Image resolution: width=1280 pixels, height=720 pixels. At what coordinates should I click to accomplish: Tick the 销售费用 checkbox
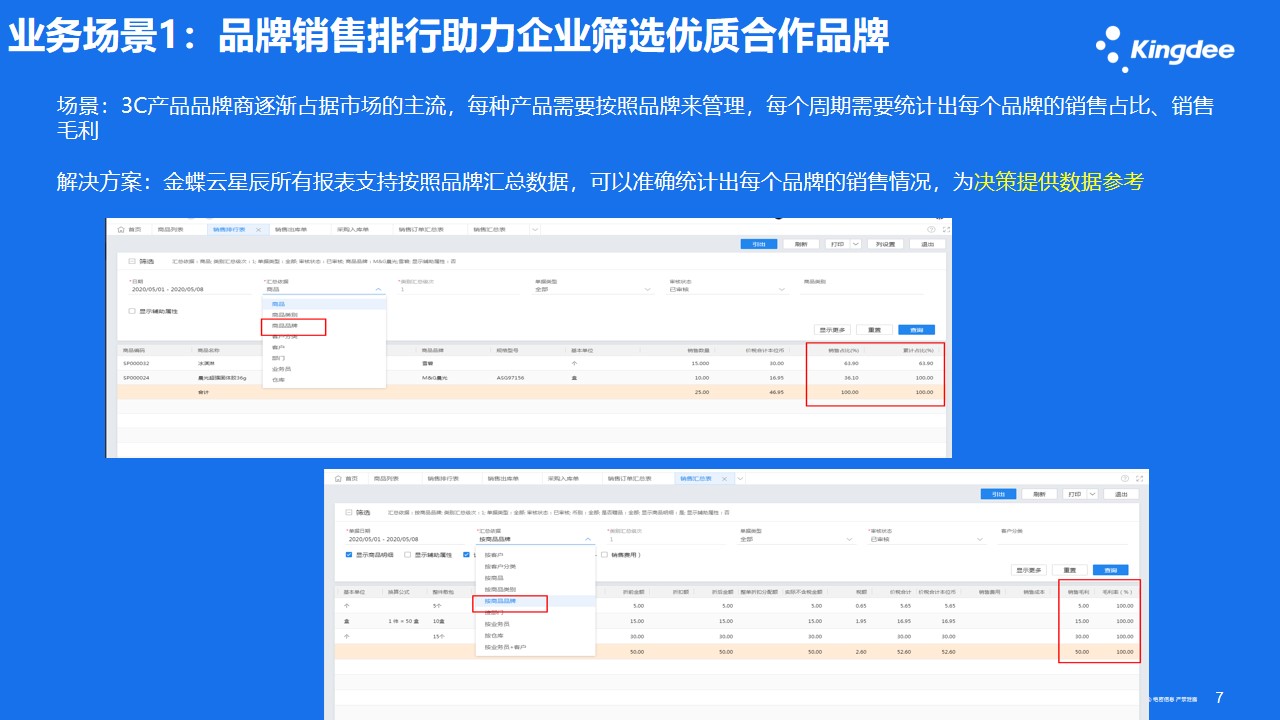tap(604, 555)
